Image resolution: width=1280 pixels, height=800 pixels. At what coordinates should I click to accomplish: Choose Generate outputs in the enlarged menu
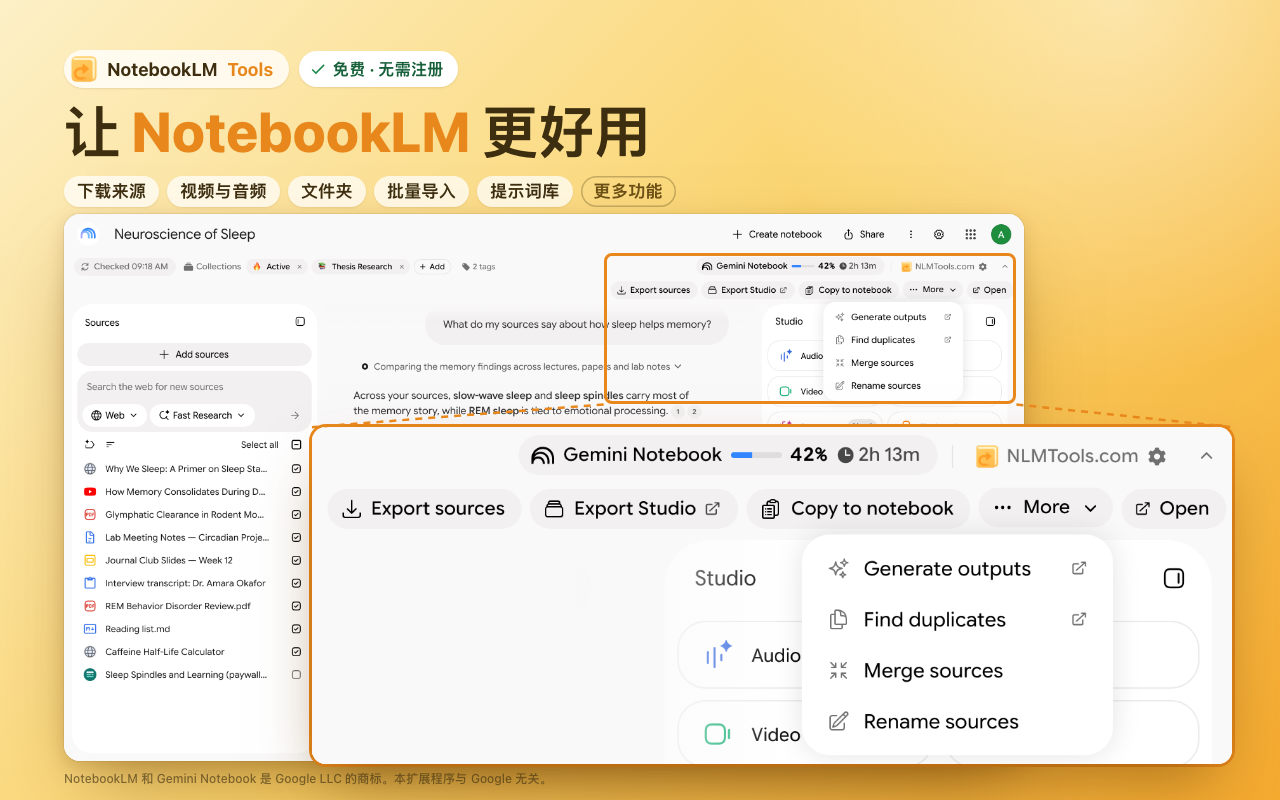click(958, 569)
